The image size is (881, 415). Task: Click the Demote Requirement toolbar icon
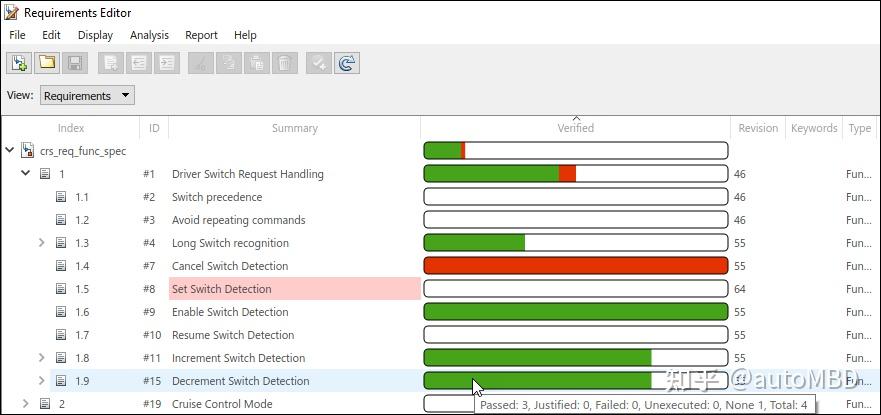click(168, 63)
